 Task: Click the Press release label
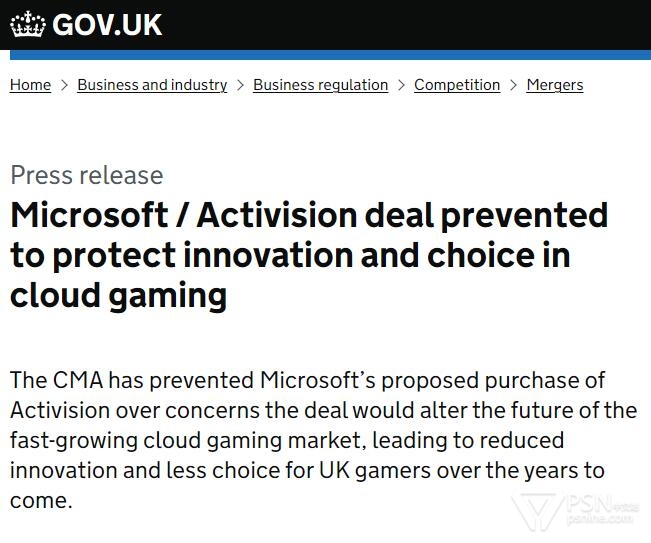tap(86, 175)
